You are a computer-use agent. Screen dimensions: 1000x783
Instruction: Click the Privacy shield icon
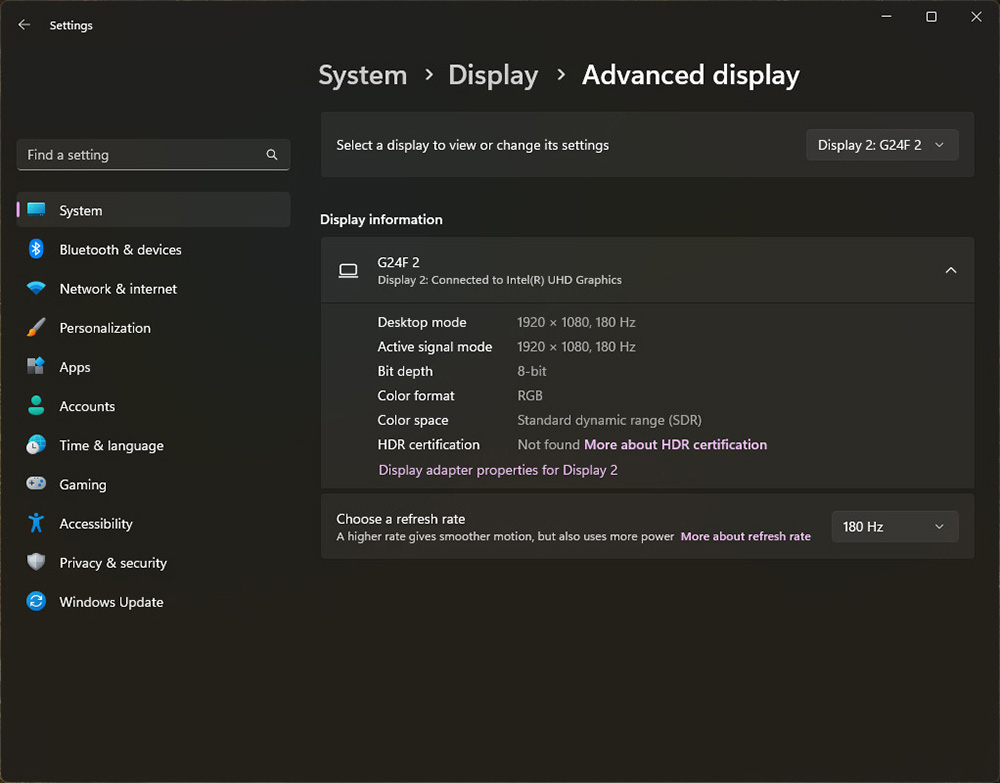click(36, 562)
